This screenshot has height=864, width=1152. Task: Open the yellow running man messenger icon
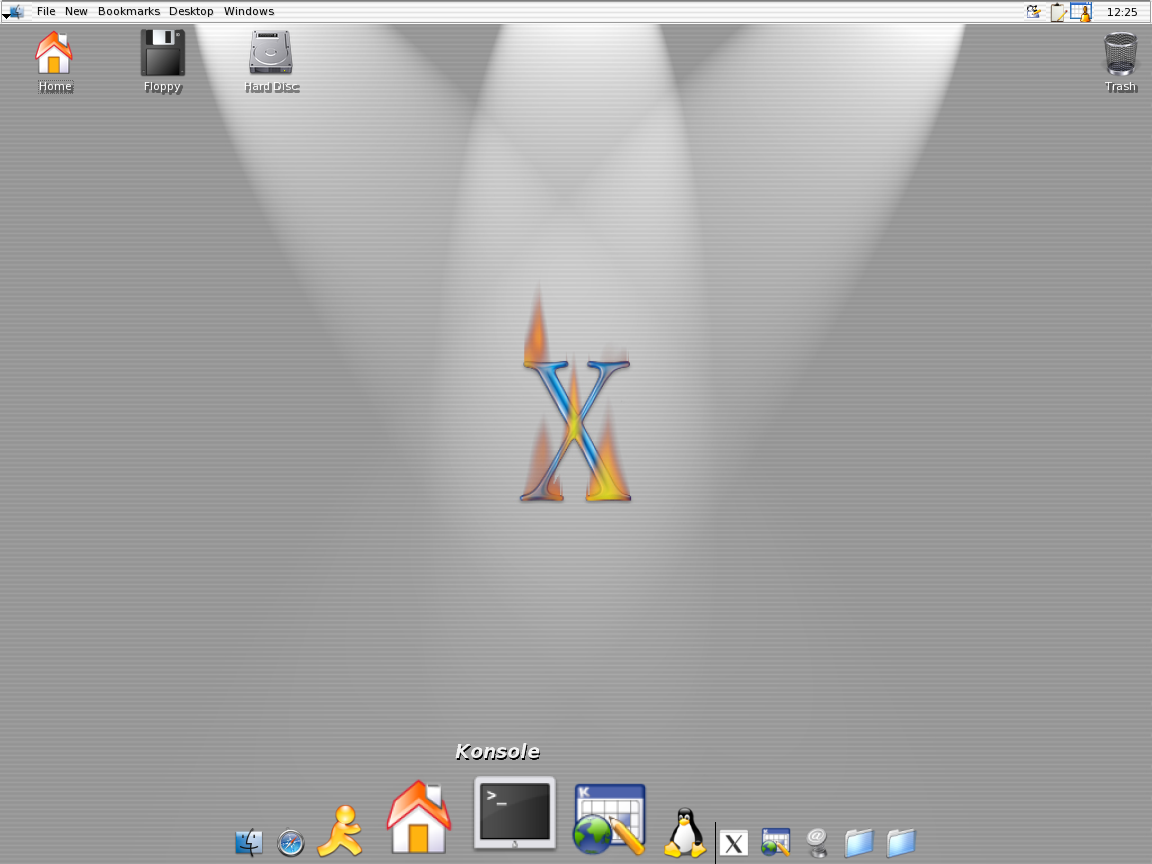click(x=340, y=831)
